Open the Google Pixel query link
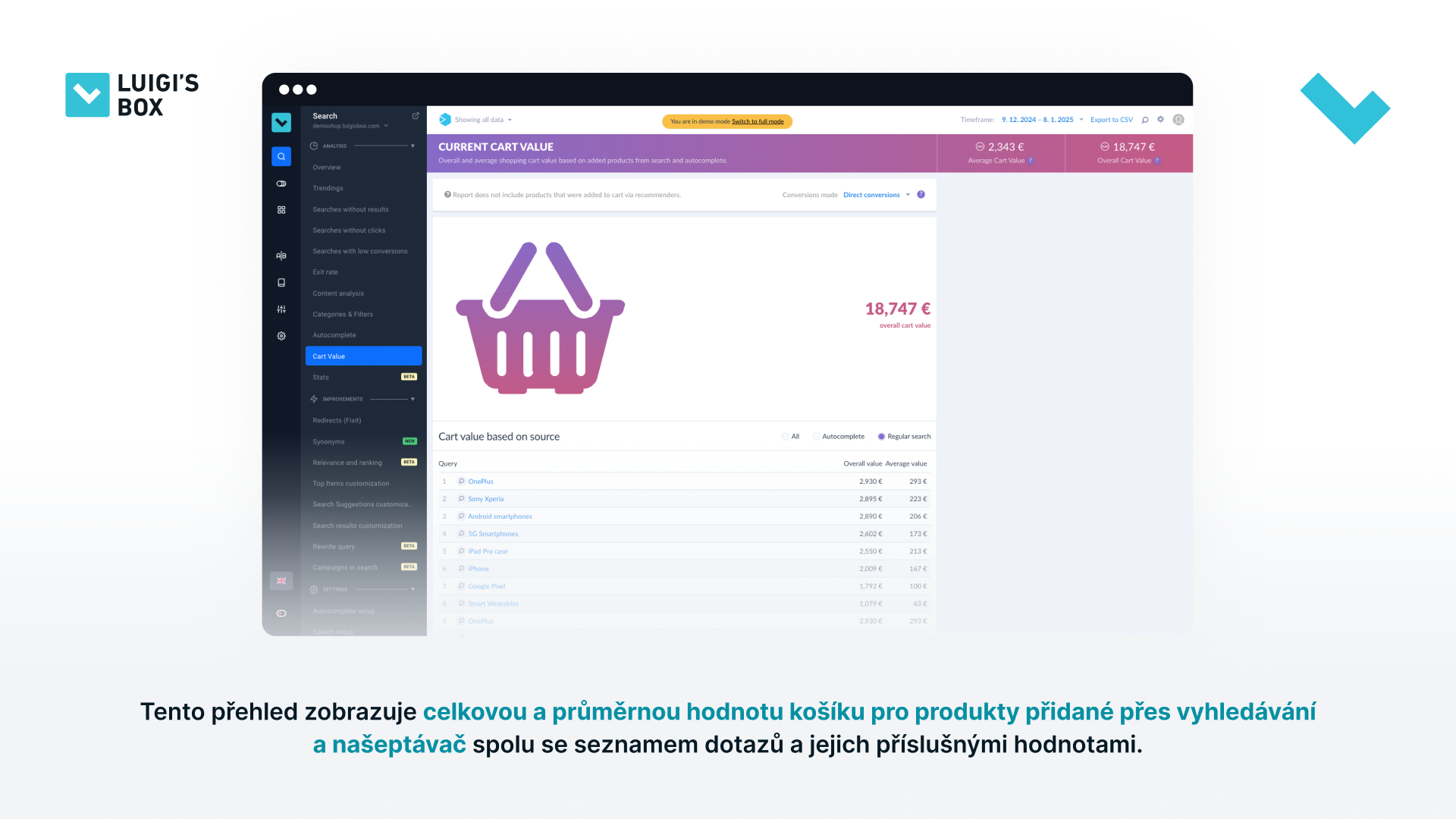The width and height of the screenshot is (1456, 819). tap(487, 586)
